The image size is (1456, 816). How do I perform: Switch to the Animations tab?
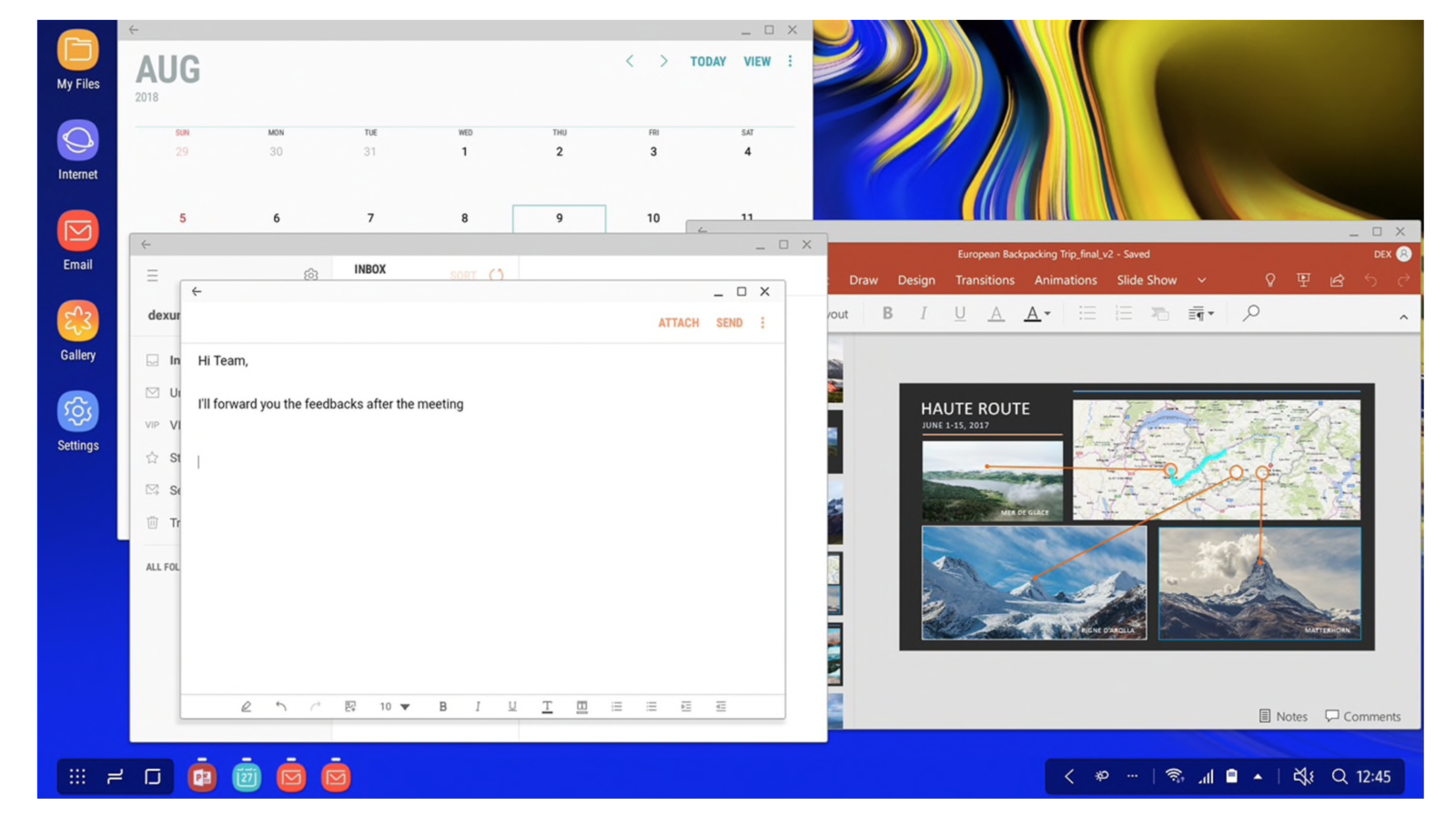click(1066, 280)
